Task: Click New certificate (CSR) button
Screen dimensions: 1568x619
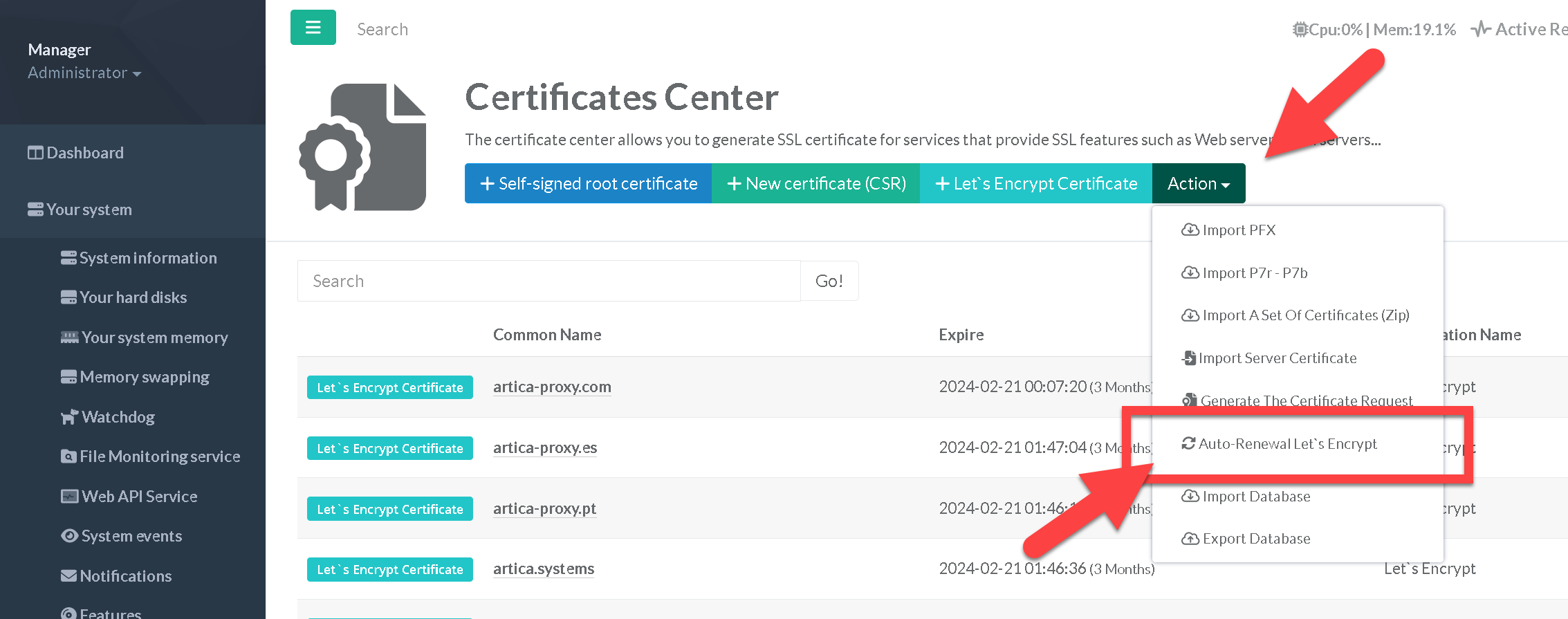Action: 815,184
